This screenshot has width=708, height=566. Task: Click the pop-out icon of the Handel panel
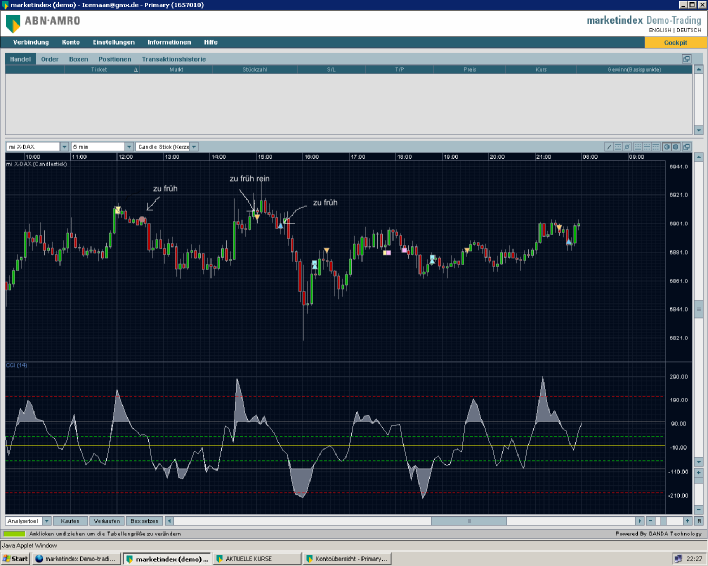point(687,59)
